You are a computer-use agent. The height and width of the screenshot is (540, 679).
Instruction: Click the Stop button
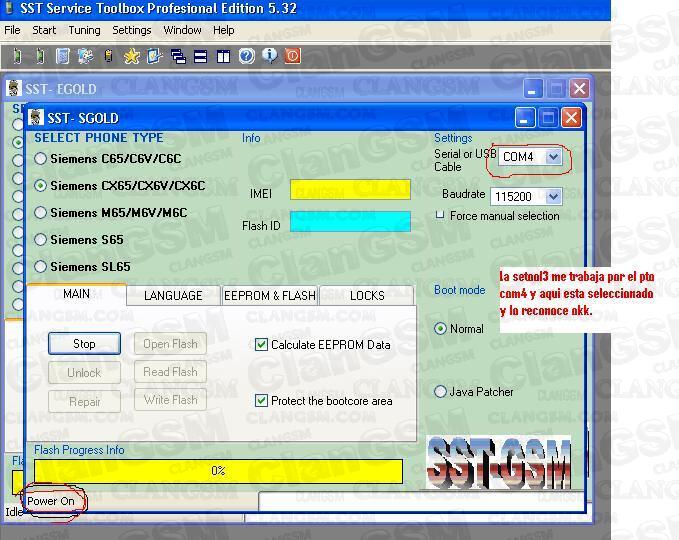pyautogui.click(x=84, y=344)
